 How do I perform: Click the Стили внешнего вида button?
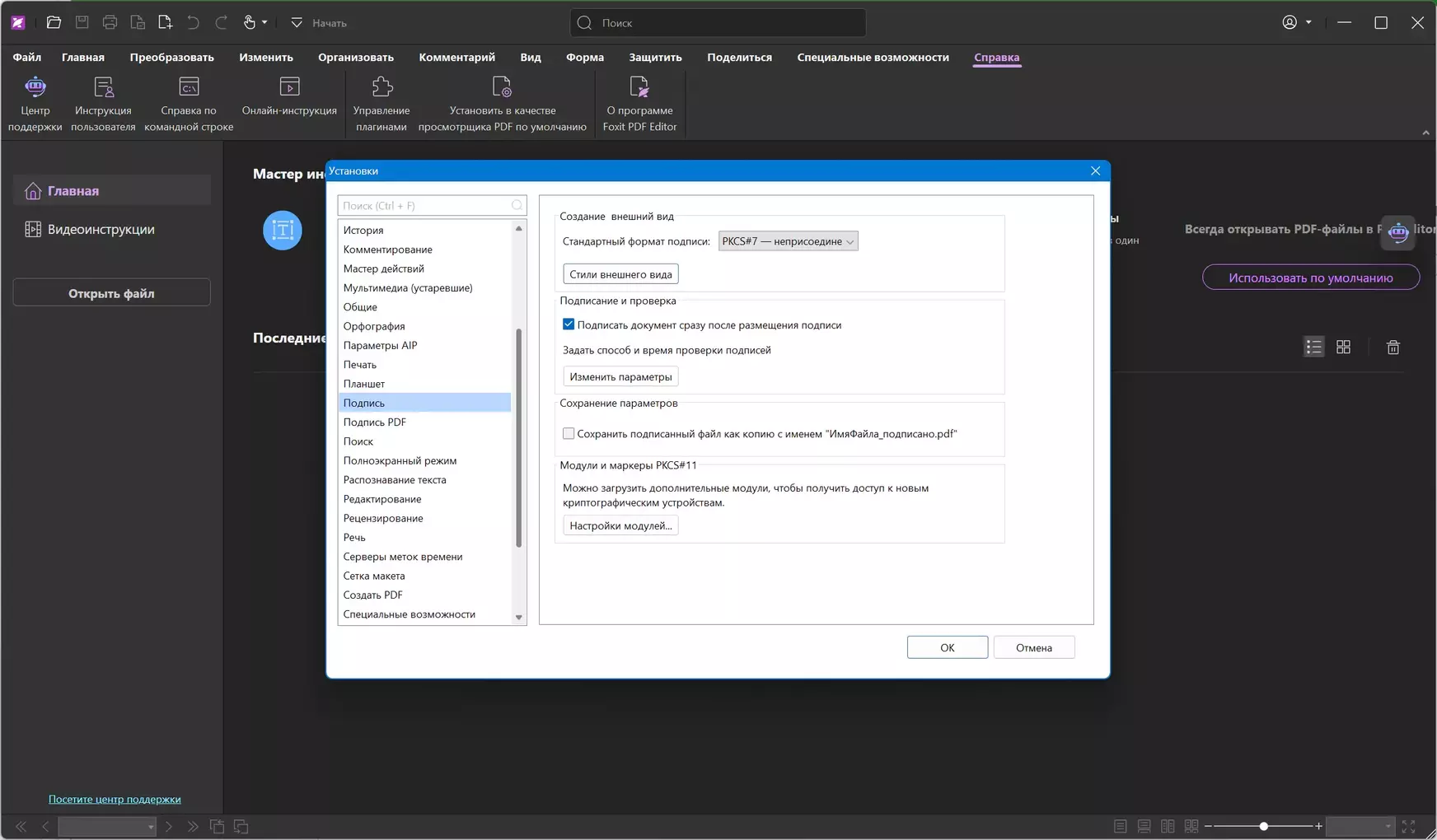pyautogui.click(x=620, y=274)
